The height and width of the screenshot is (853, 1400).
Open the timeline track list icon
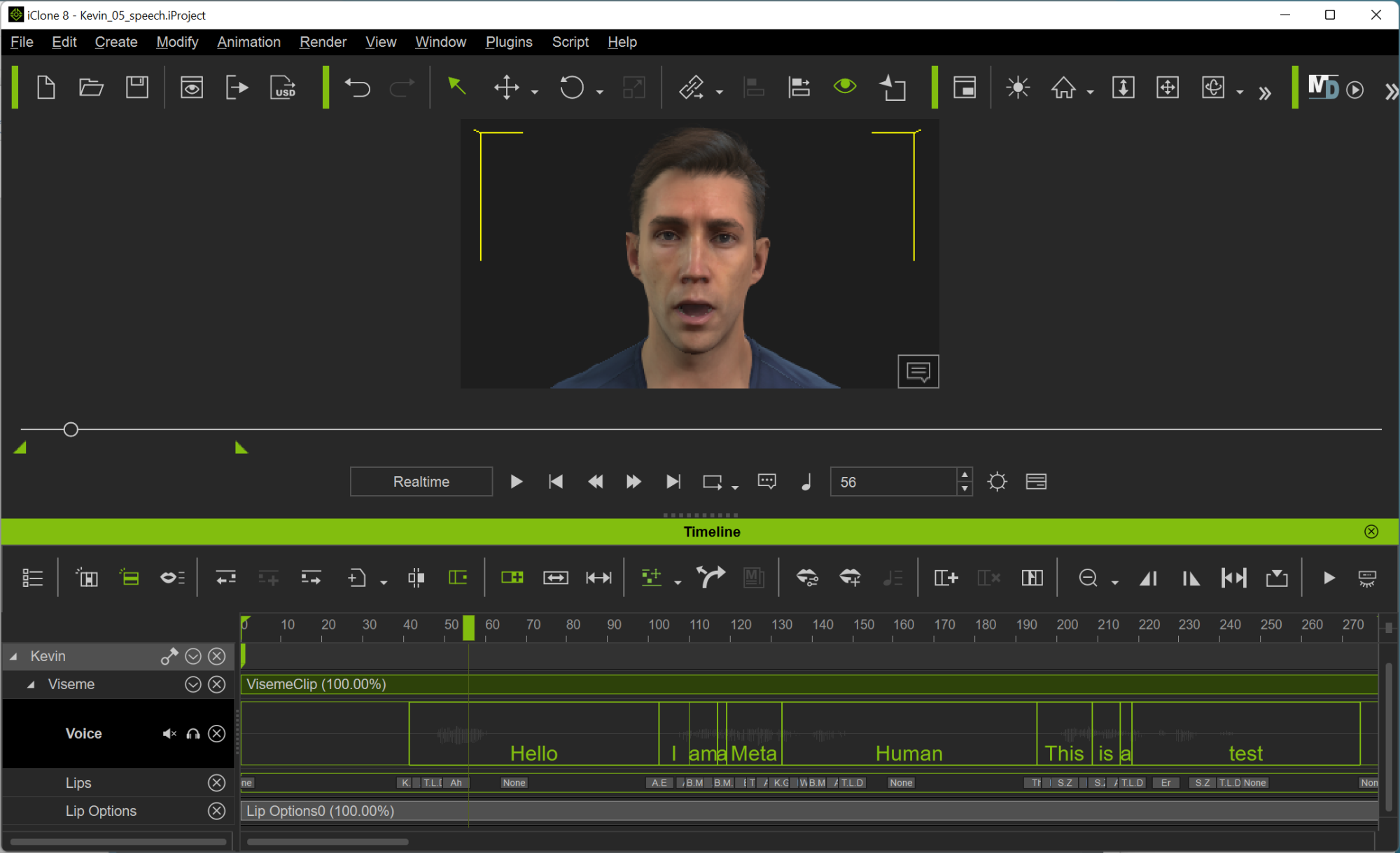(x=33, y=578)
